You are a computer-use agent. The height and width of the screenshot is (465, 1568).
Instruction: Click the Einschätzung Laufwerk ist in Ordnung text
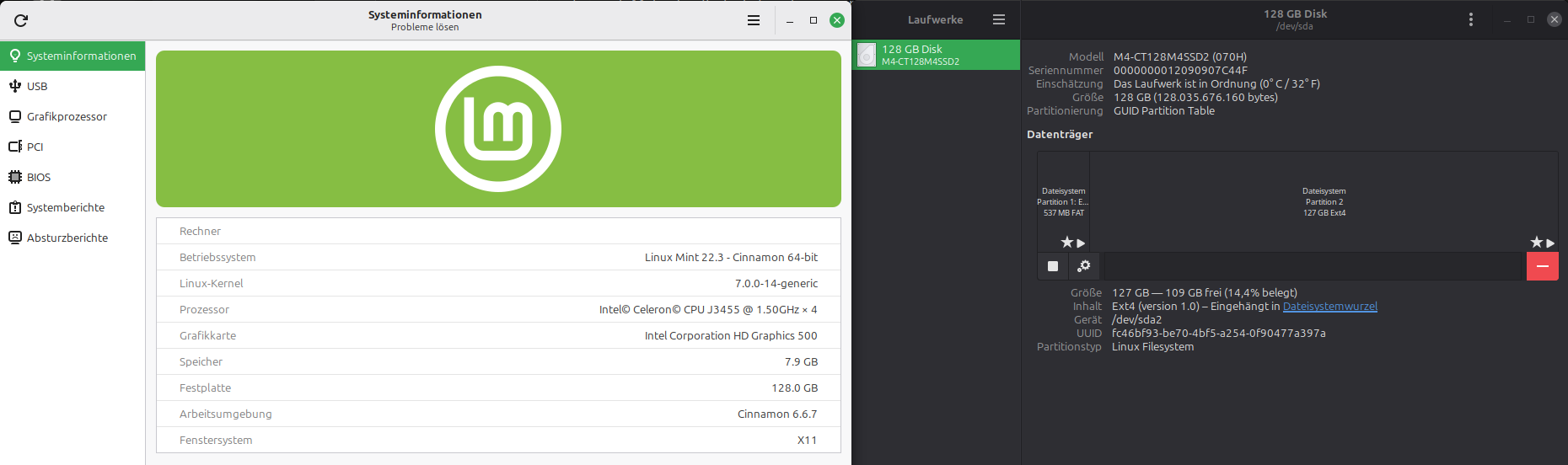click(x=1216, y=83)
